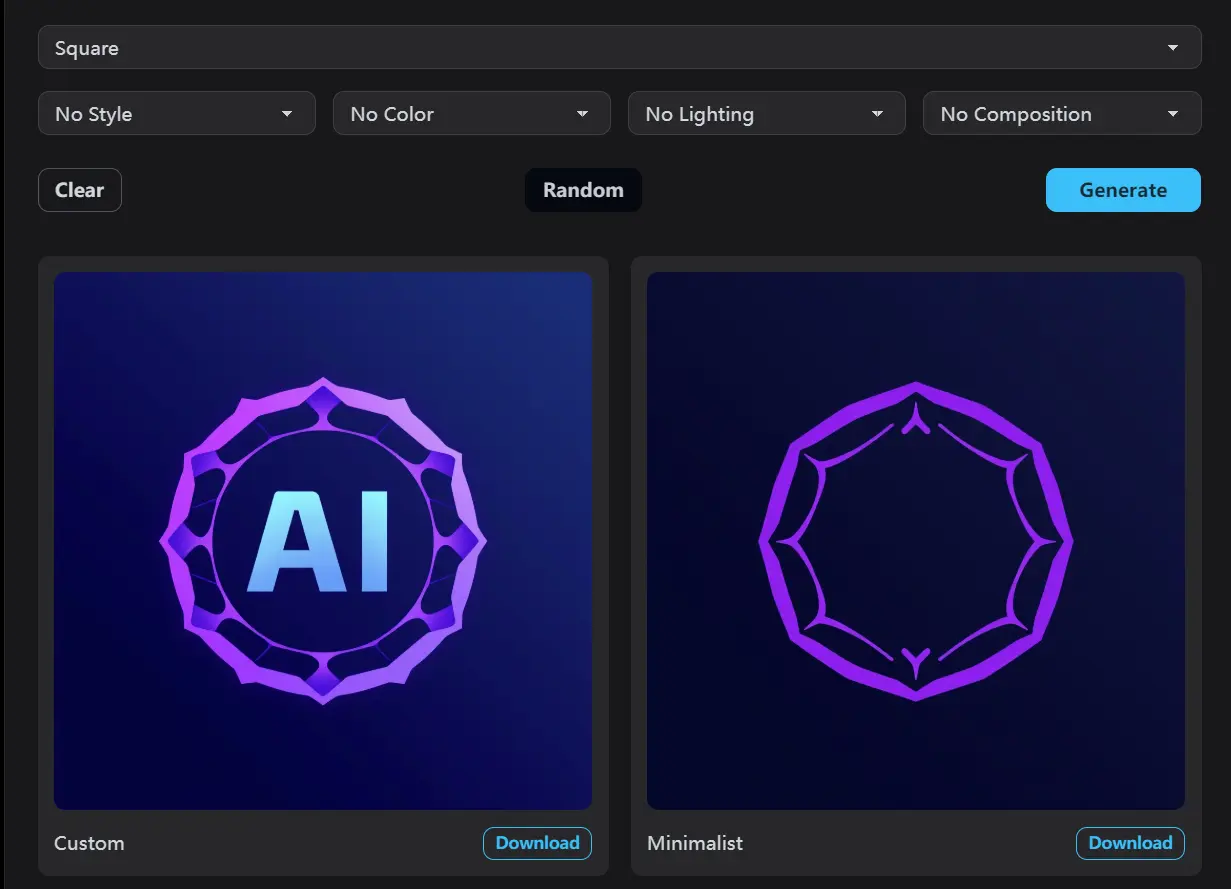
Task: Click the Clear button to reset options
Action: [79, 190]
